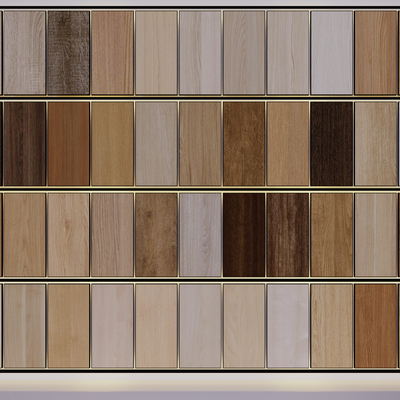This screenshot has width=400, height=400.
Task: Pick the darkest espresso wood swatch in the second row
Action: [x=332, y=144]
